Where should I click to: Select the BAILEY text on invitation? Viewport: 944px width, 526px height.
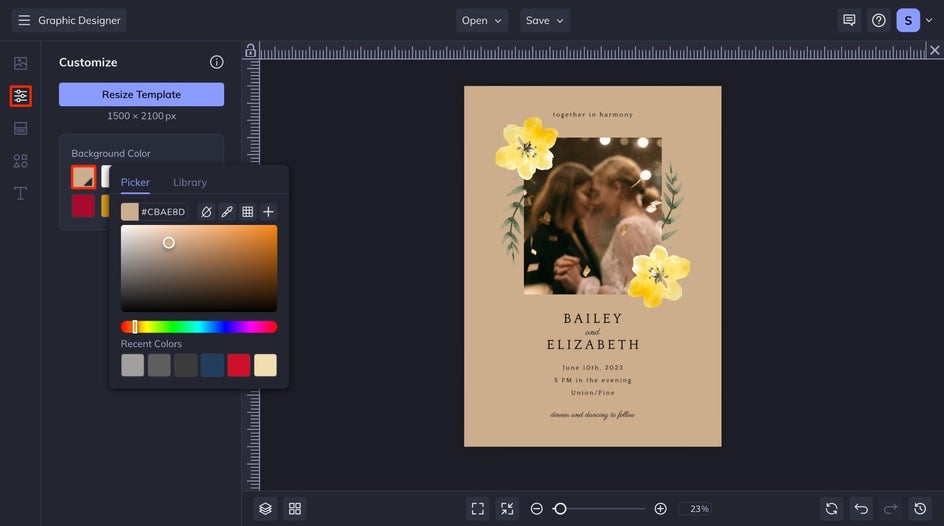(x=593, y=318)
